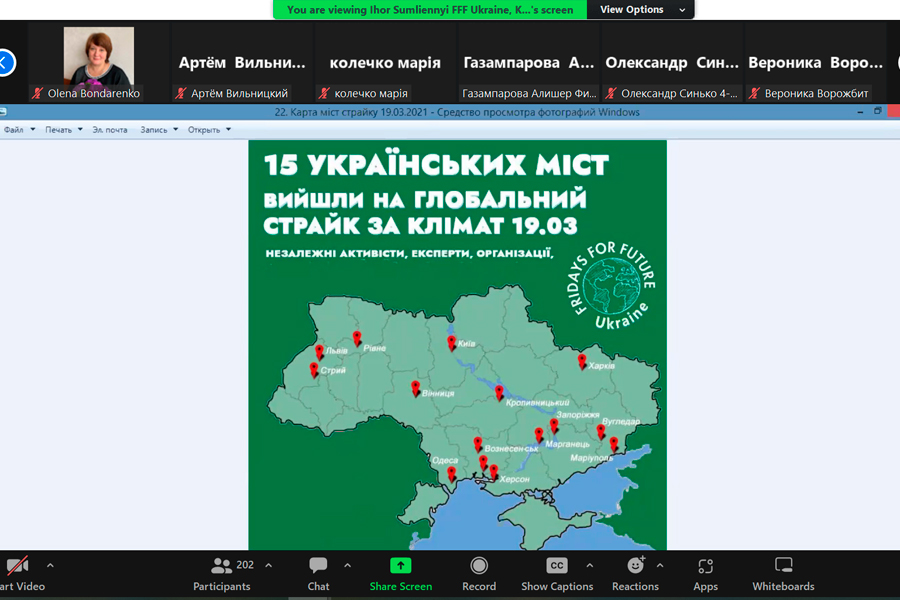900x600 pixels.
Task: Click muted mic icon of Вероника Ворожбит
Action: point(755,93)
